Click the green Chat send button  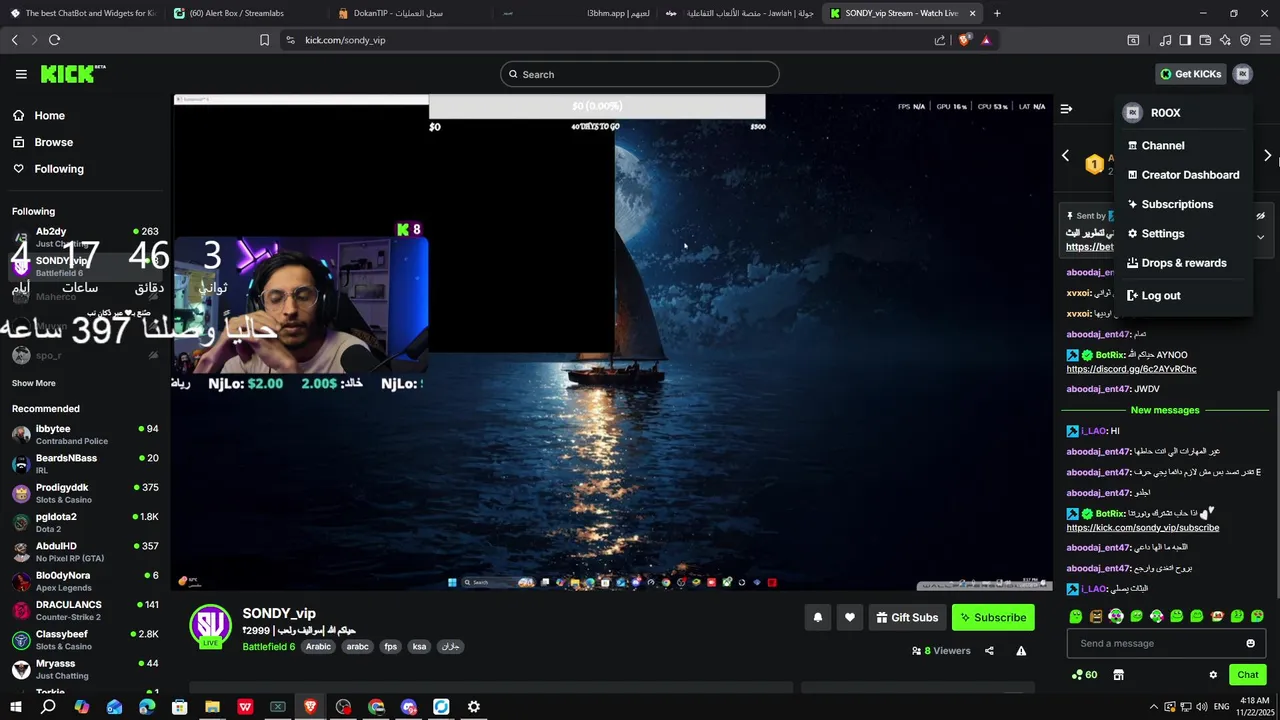click(1247, 675)
